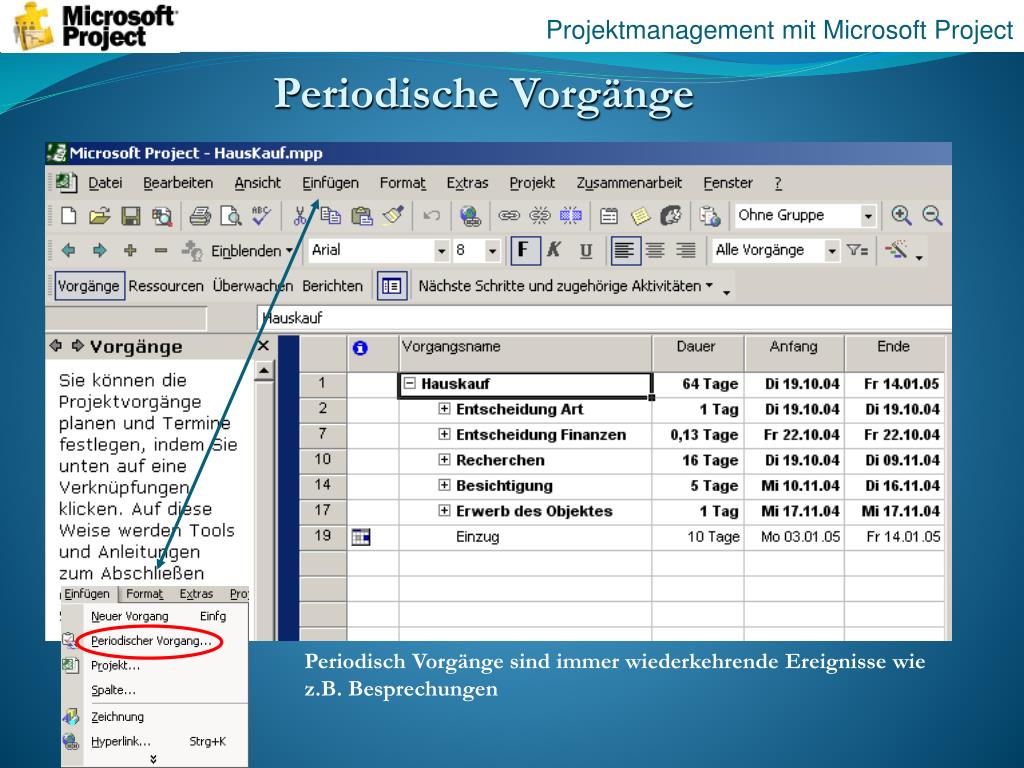The width and height of the screenshot is (1024, 768).
Task: Click the Unlink Tasks broken chain icon
Action: click(539, 216)
